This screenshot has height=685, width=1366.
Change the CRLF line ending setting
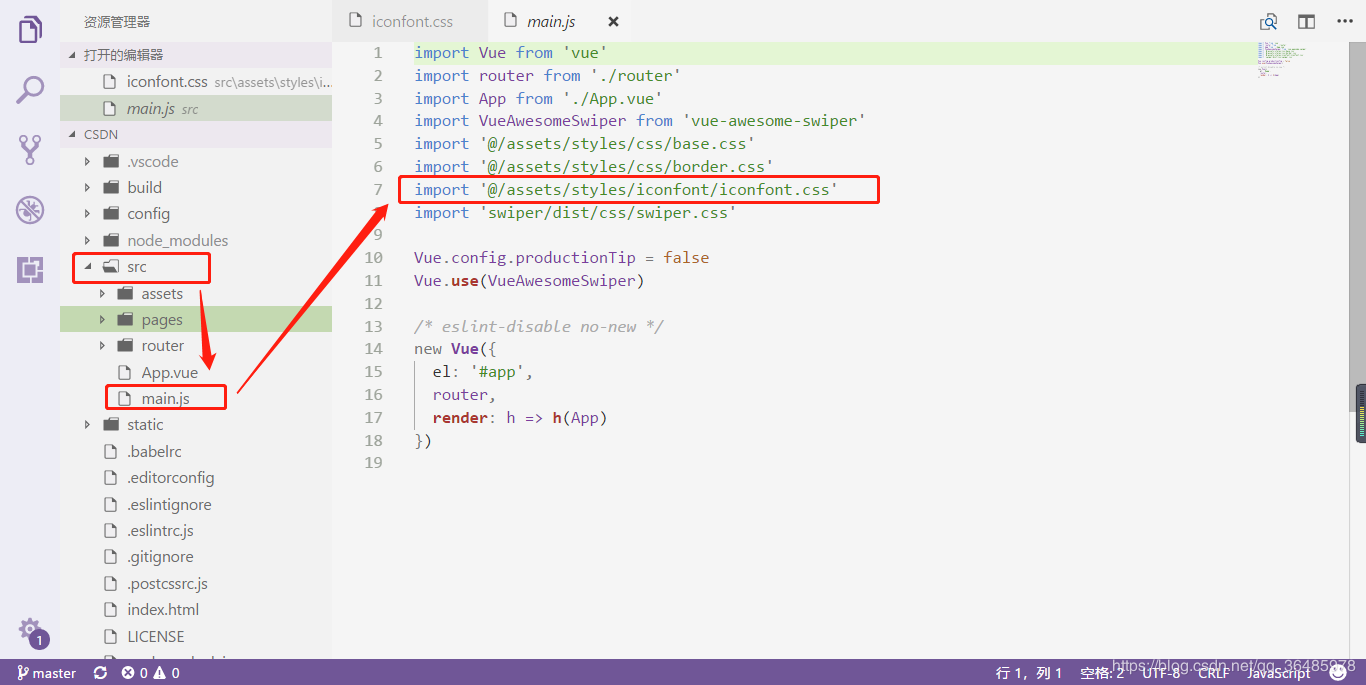coord(1214,673)
